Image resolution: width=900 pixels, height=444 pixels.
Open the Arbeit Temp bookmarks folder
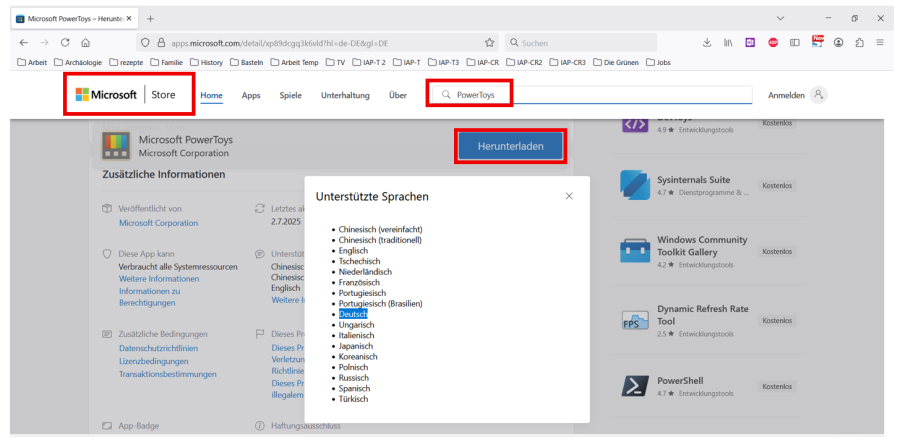click(294, 63)
